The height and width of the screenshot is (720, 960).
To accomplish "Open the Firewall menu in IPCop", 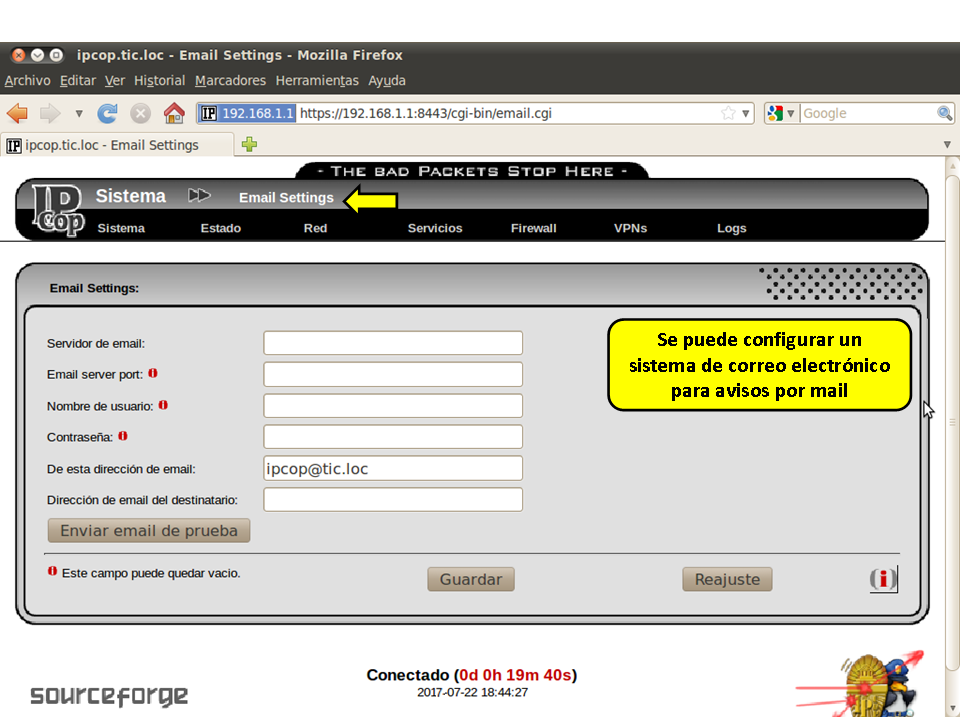I will 533,228.
